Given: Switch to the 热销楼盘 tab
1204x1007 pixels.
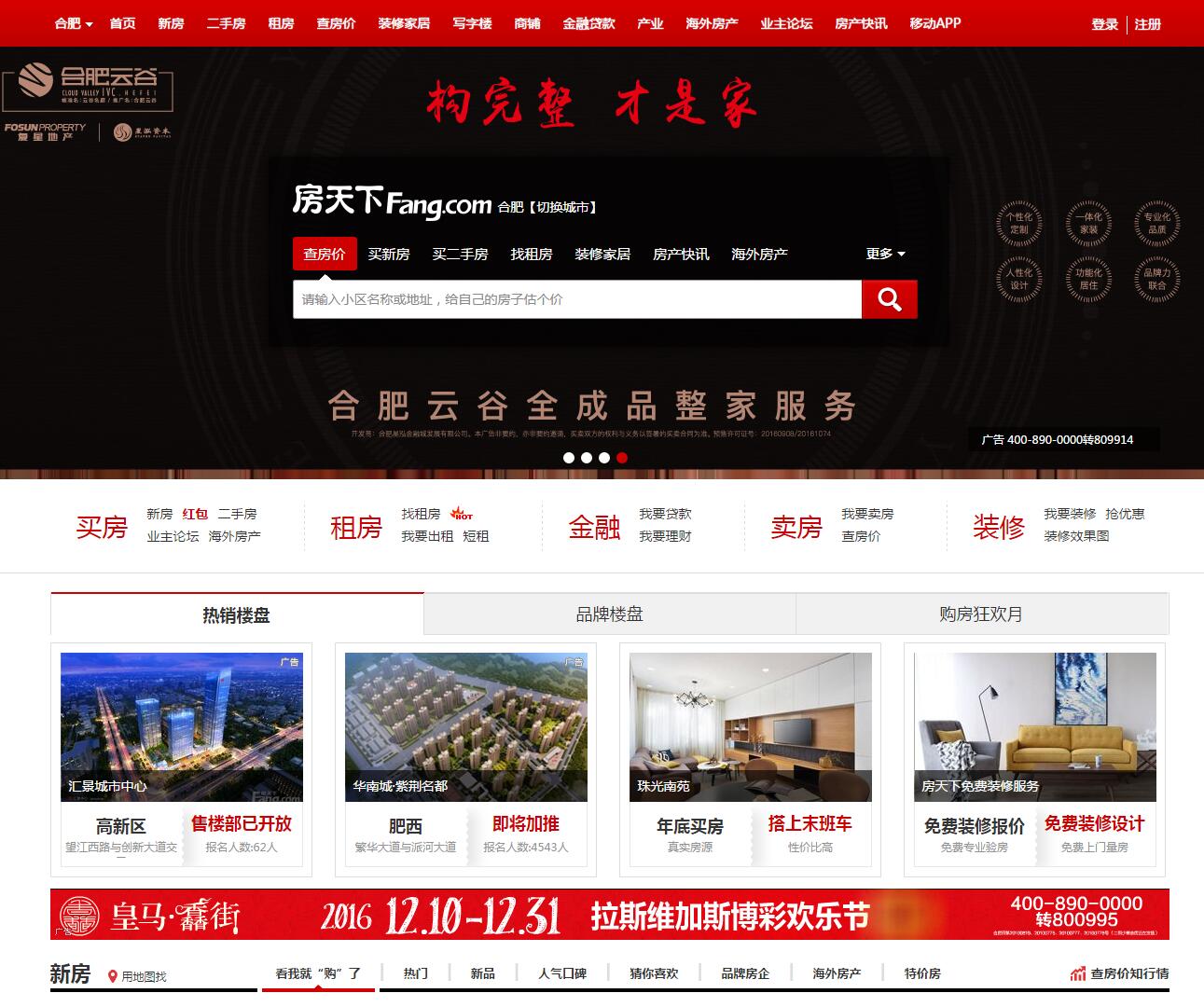Looking at the screenshot, I should click(x=237, y=614).
